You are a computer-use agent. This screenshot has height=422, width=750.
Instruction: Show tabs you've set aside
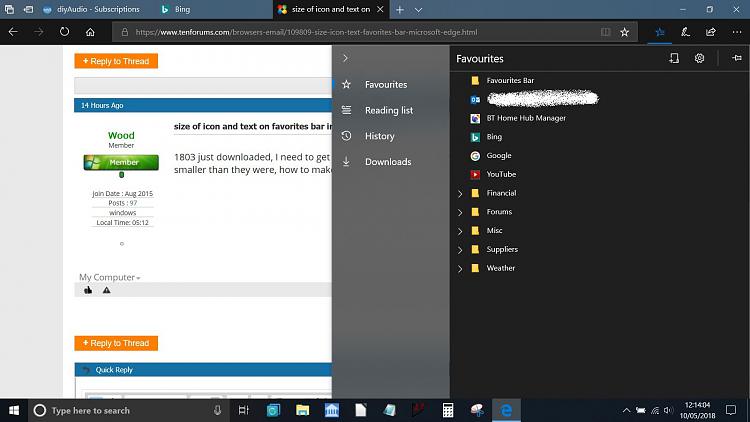pos(9,9)
